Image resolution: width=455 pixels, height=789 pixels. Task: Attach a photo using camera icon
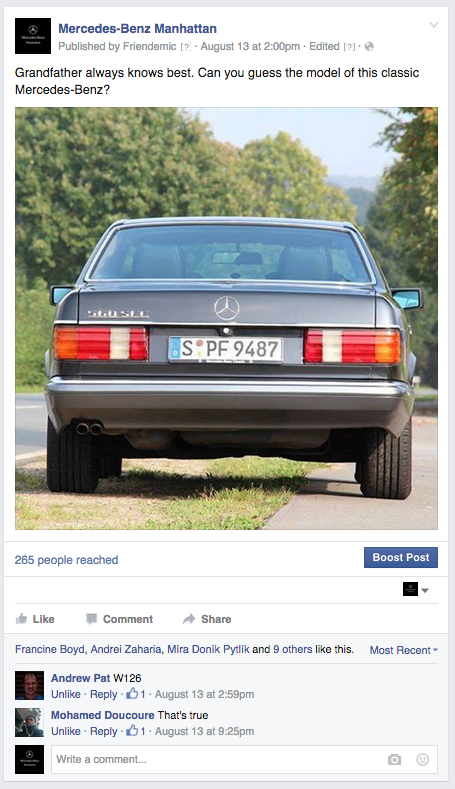click(x=395, y=759)
